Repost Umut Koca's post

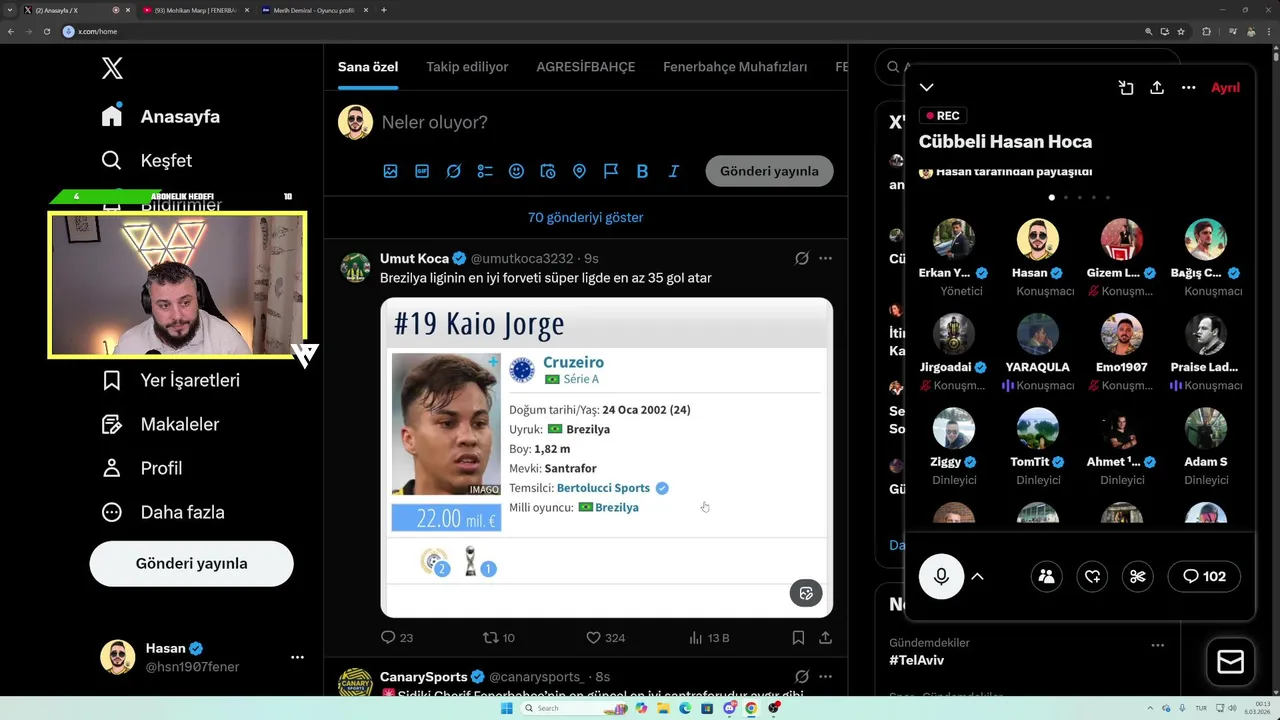pyautogui.click(x=499, y=637)
